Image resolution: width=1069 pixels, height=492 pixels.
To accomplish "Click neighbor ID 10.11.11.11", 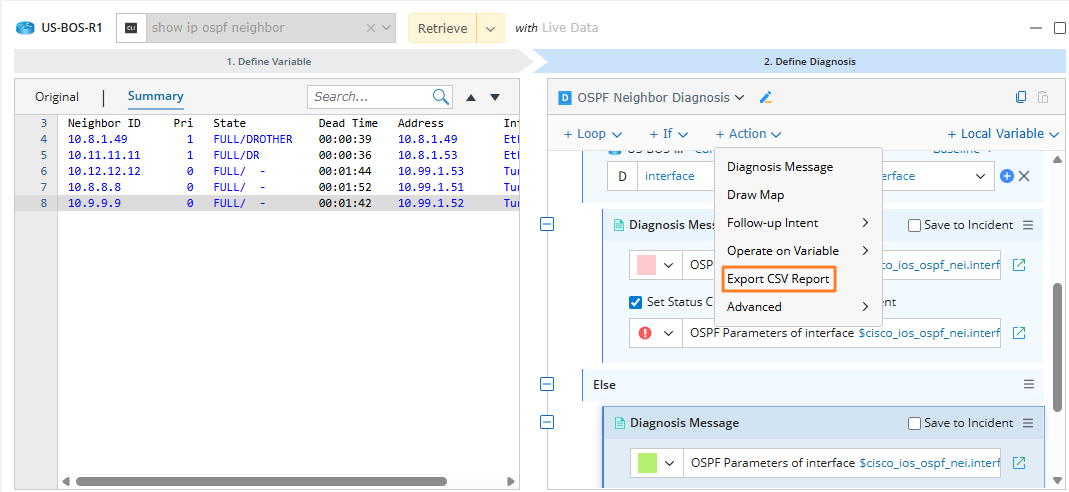I will pos(104,155).
